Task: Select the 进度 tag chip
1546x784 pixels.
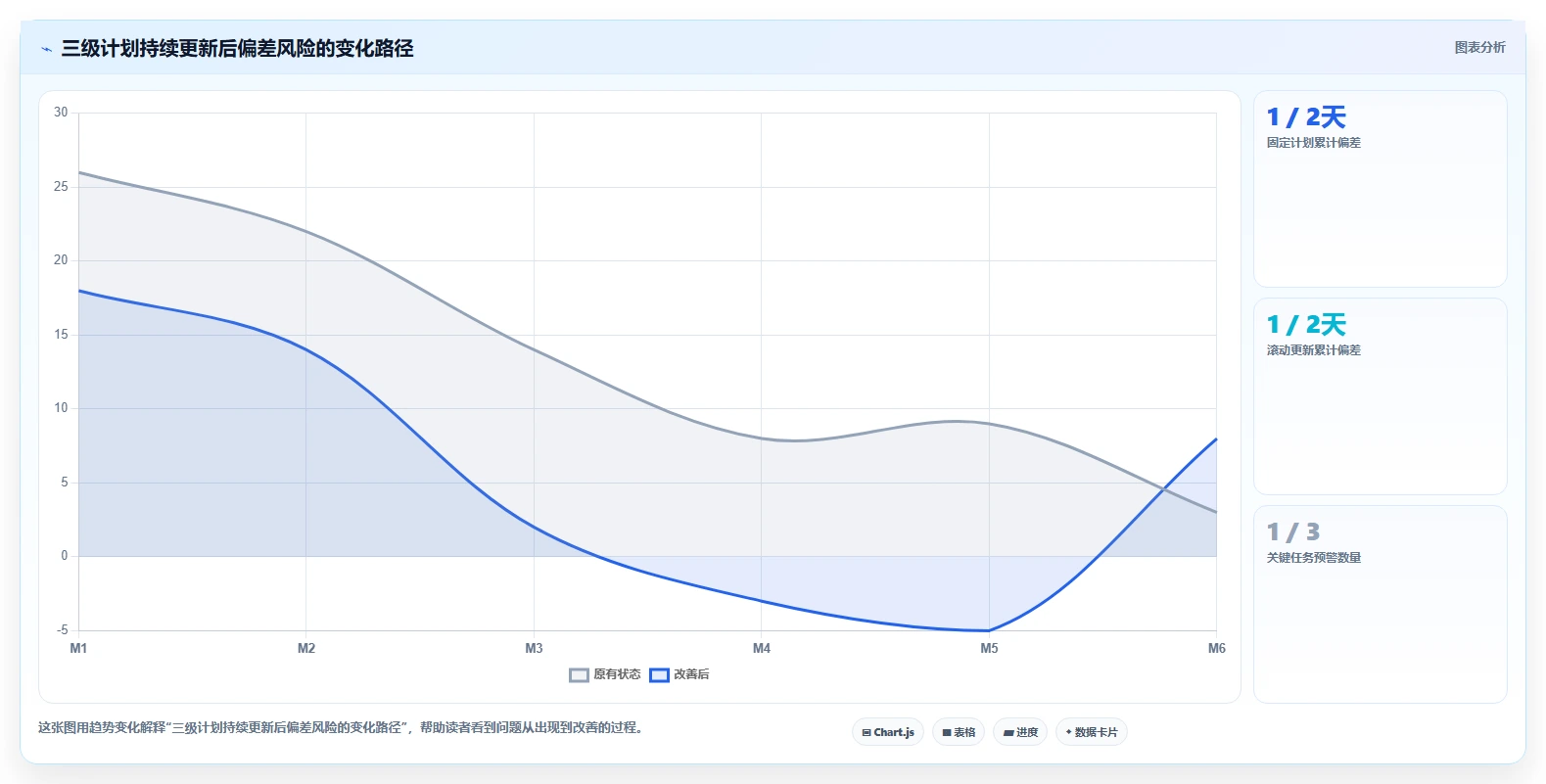Action: [1020, 732]
